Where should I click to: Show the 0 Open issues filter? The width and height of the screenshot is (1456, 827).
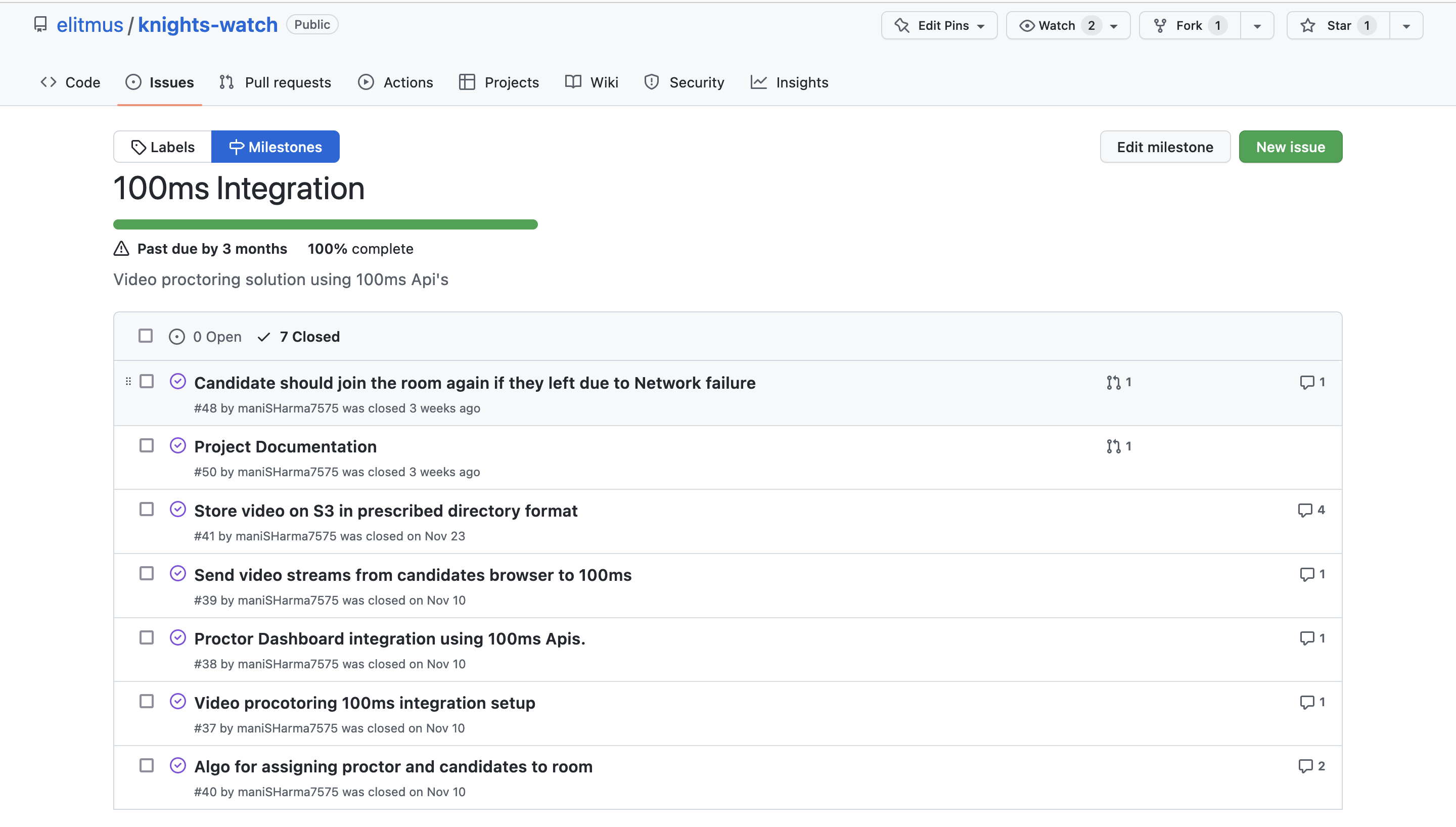click(x=206, y=337)
